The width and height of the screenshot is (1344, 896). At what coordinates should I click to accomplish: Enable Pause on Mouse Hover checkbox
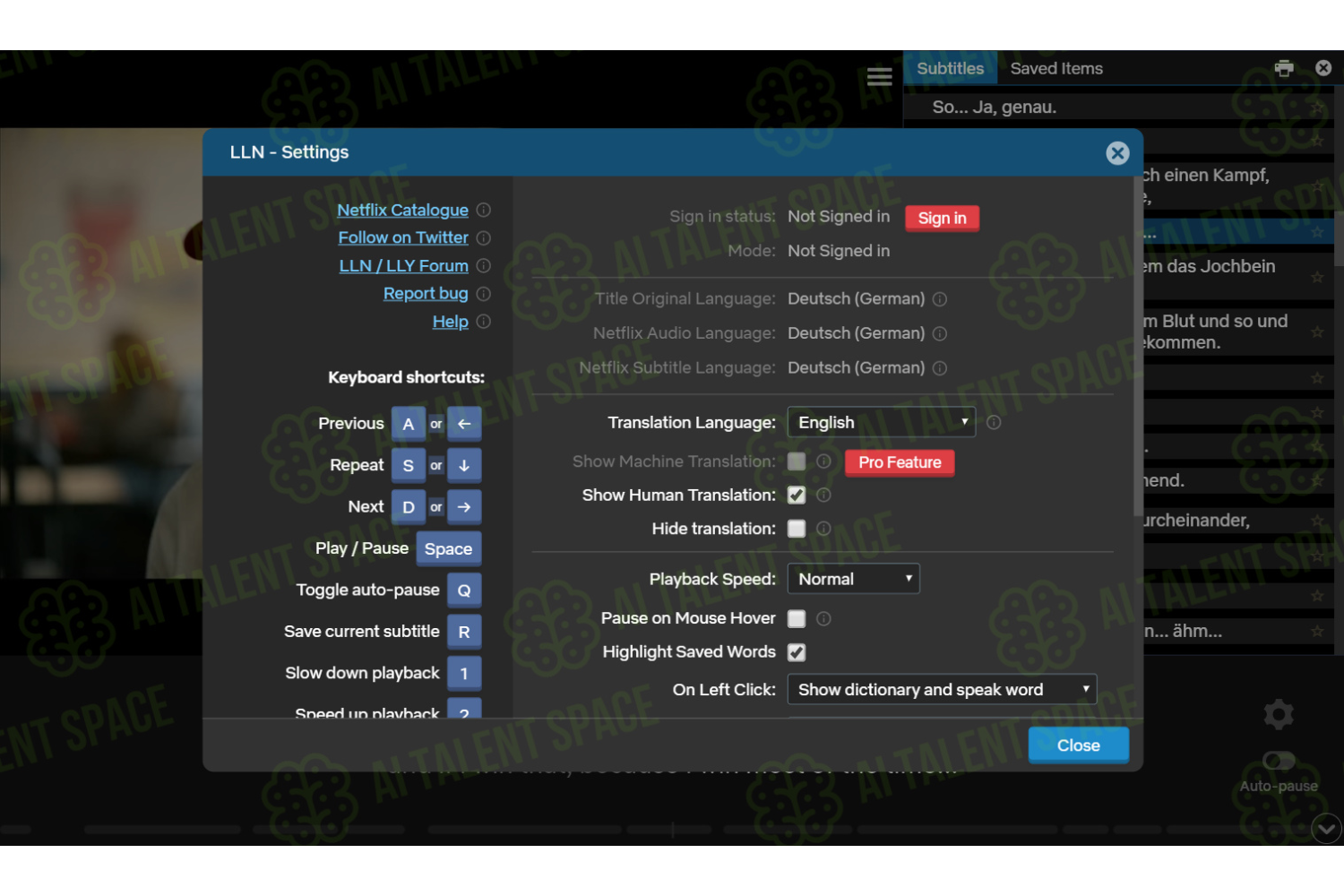[x=797, y=618]
